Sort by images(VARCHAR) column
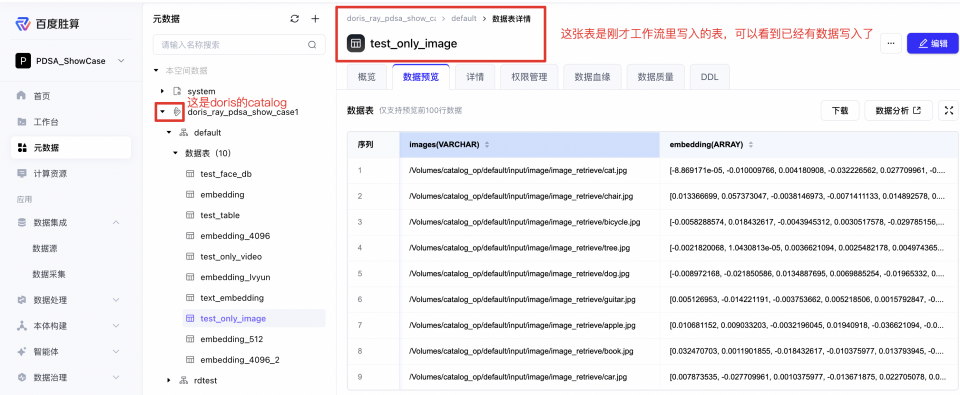 487,145
